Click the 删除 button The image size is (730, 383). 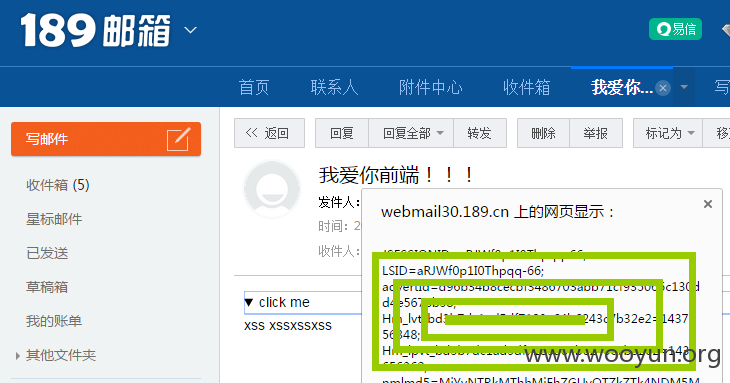coord(543,133)
